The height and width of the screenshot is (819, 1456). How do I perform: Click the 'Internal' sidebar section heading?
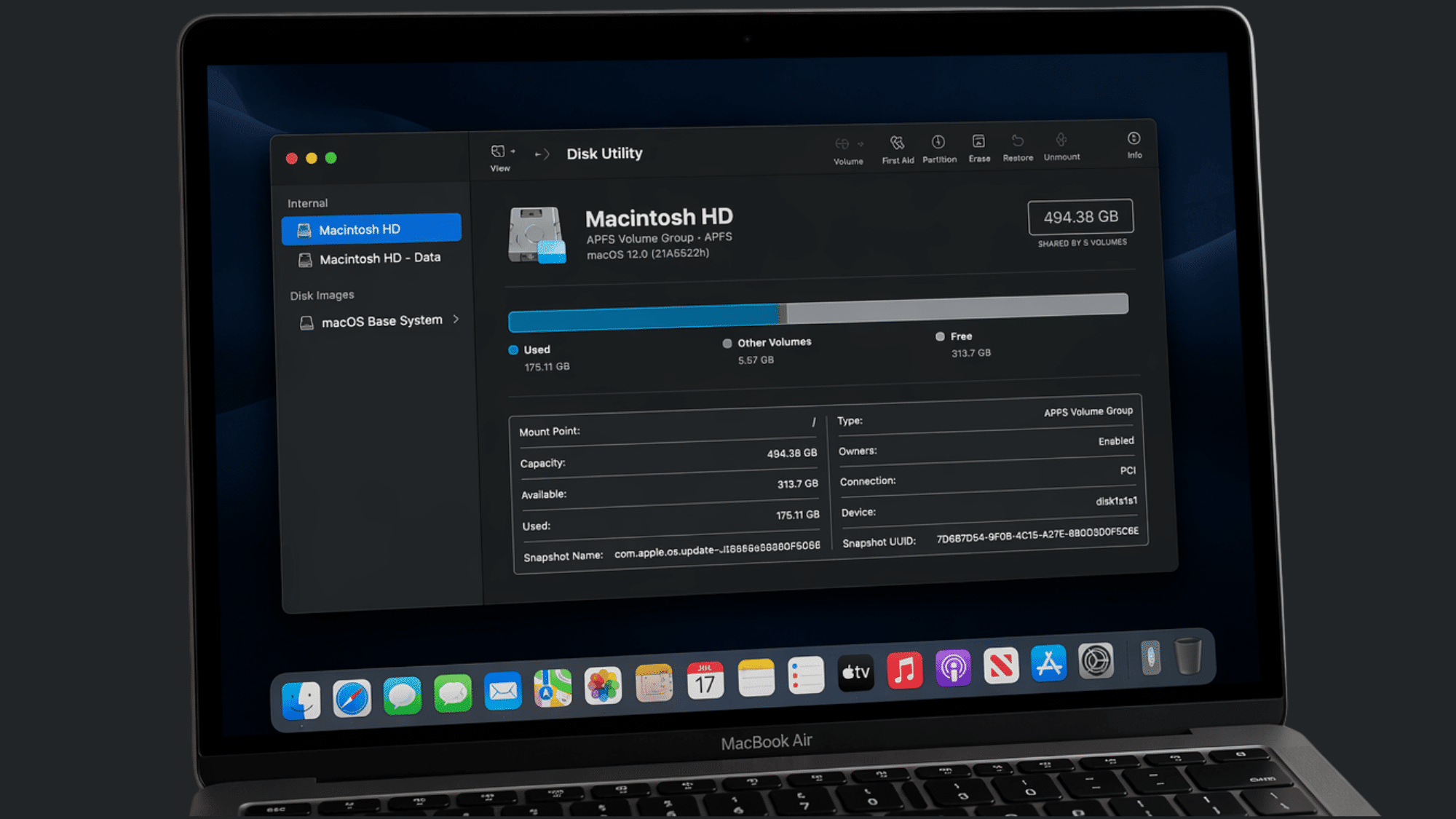307,203
